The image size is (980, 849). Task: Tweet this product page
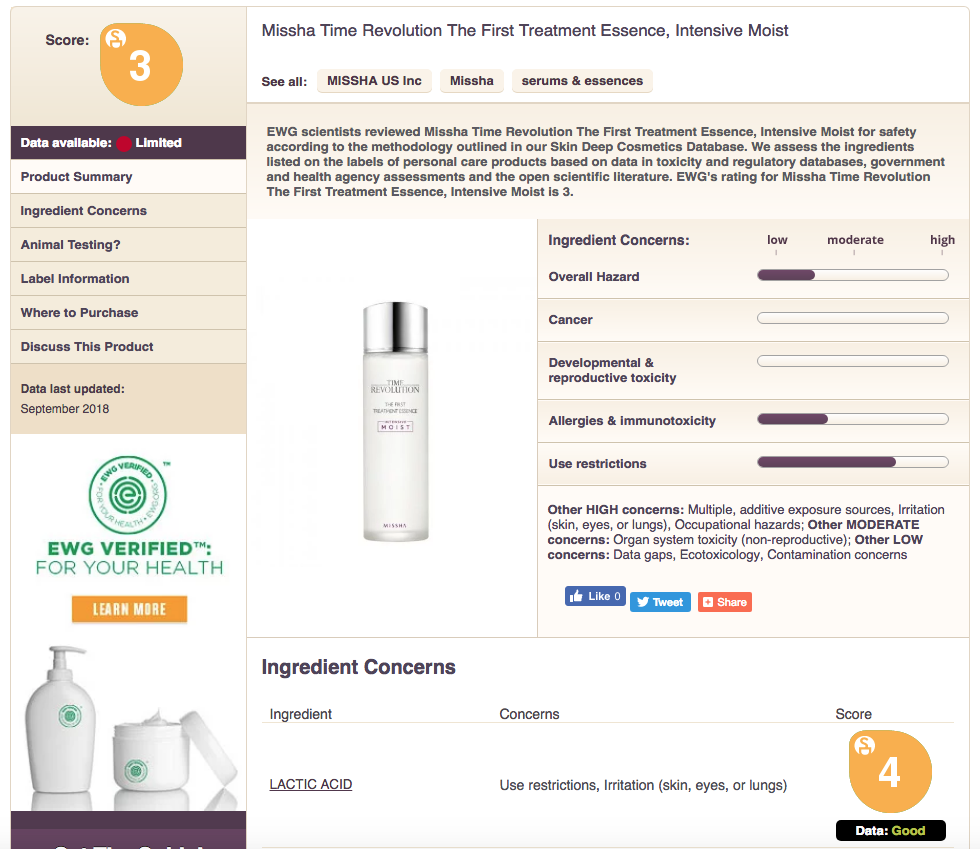[660, 602]
